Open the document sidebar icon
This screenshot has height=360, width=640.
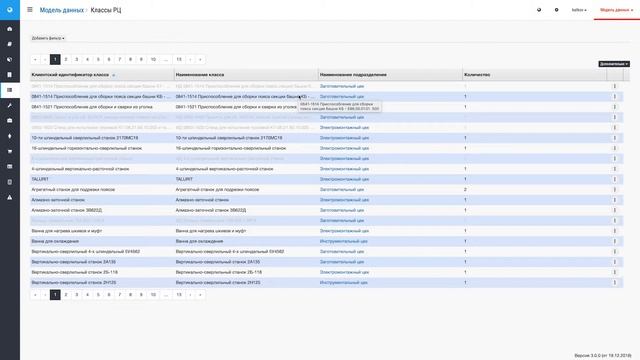click(x=10, y=75)
